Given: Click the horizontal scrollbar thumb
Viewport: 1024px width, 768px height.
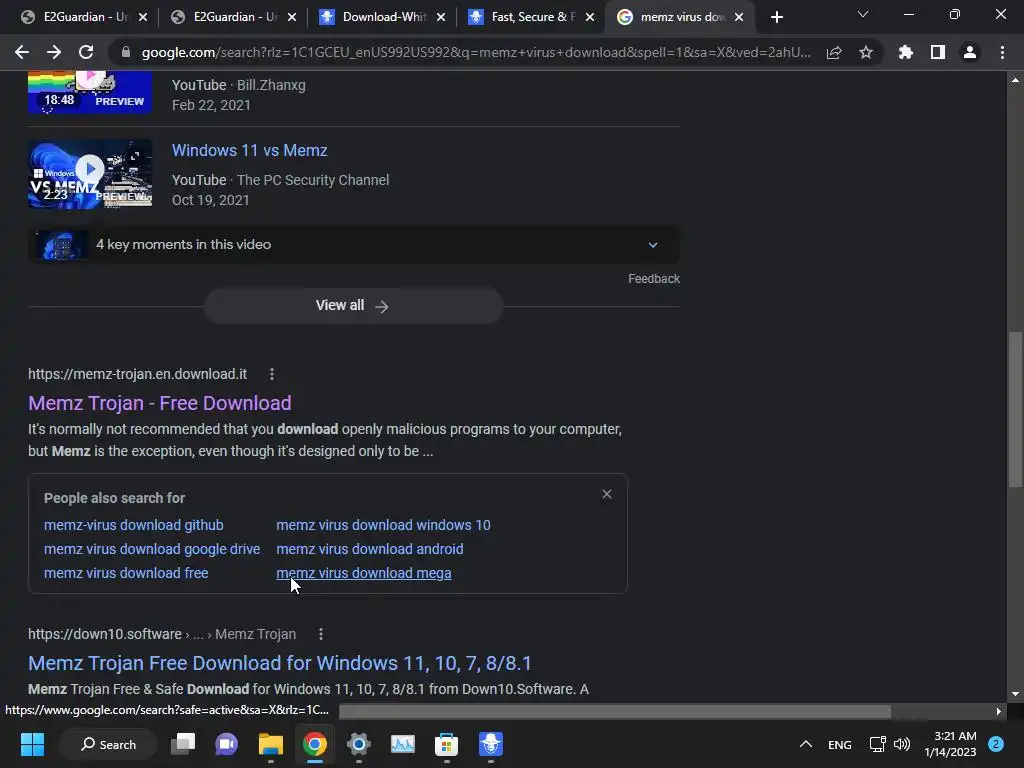Looking at the screenshot, I should pos(615,711).
